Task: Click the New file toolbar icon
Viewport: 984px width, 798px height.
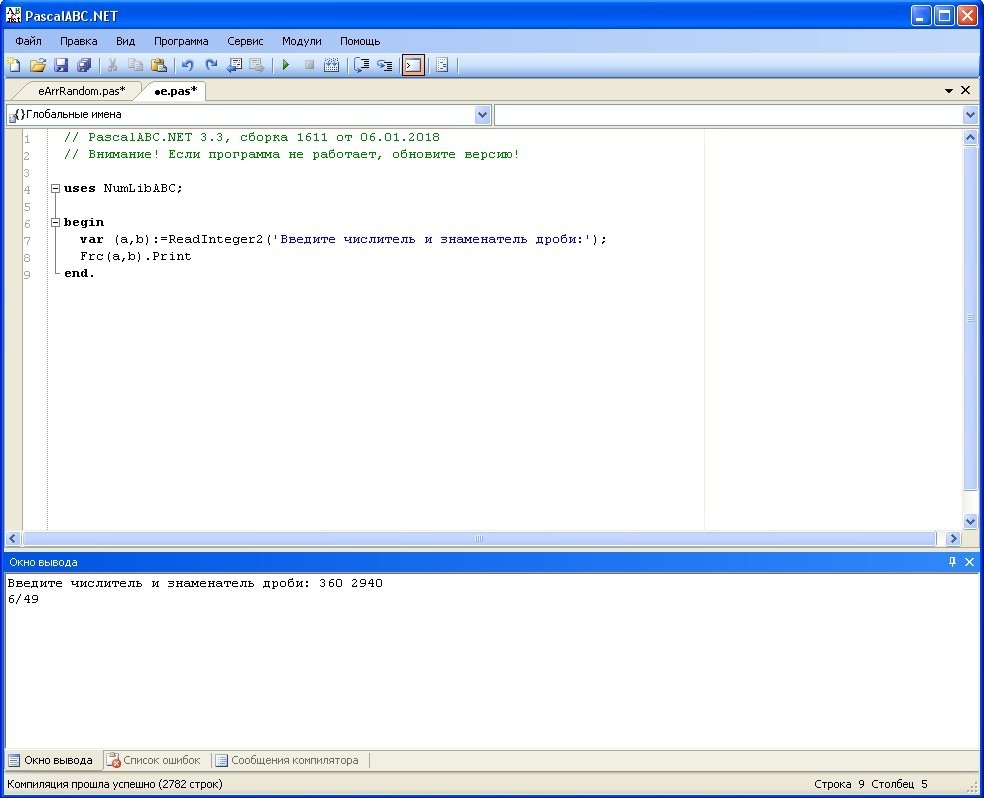Action: coord(14,66)
